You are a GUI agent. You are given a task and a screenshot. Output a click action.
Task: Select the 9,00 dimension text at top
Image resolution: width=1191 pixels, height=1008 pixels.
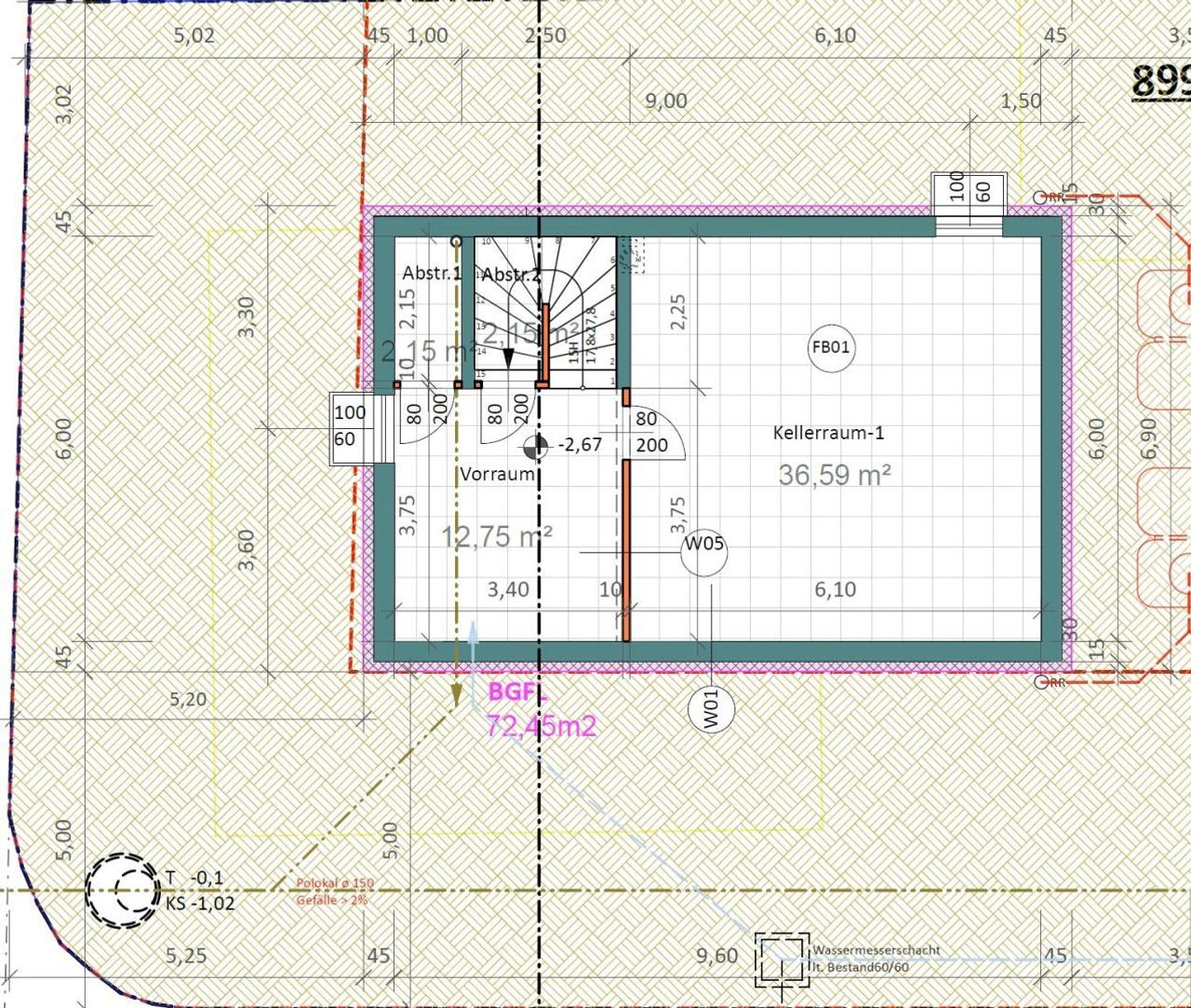(665, 101)
